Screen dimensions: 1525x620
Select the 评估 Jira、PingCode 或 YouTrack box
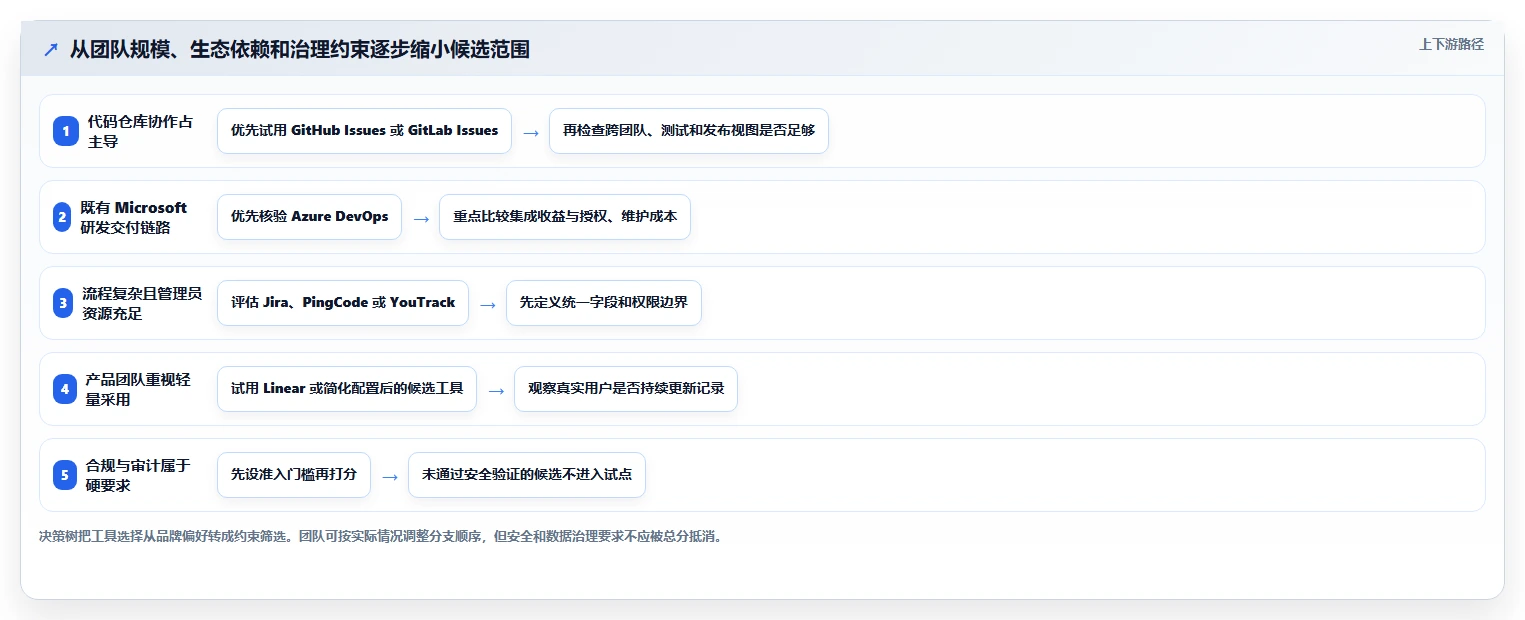tap(343, 303)
